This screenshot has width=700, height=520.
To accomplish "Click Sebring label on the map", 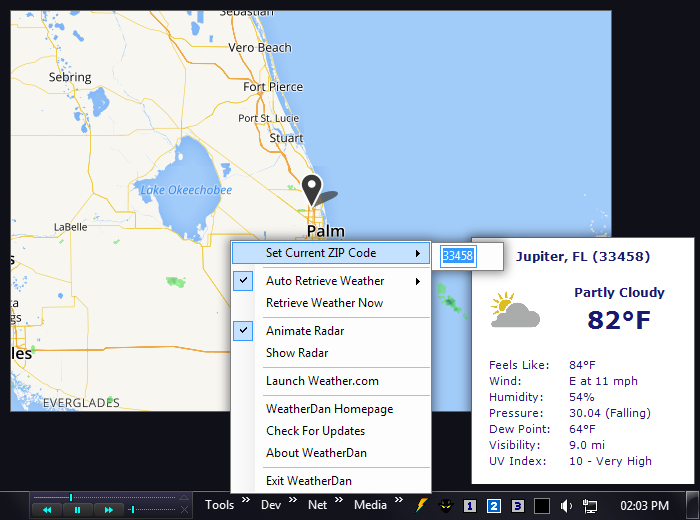I will [70, 77].
